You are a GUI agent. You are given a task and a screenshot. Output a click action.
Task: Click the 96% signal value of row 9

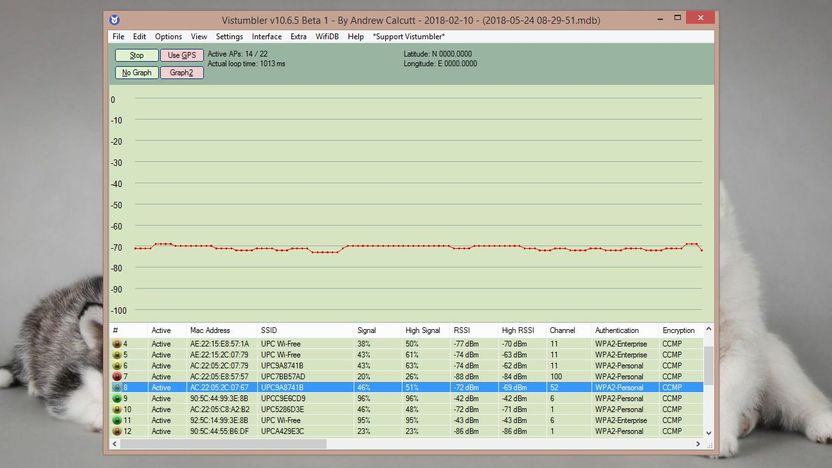(363, 398)
